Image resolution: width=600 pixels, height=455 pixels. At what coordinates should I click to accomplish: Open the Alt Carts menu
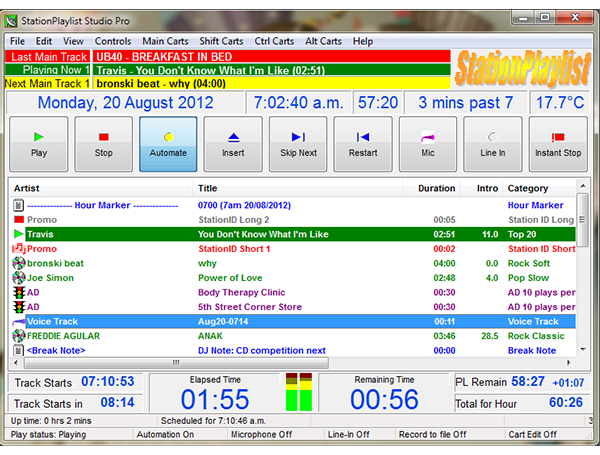tap(323, 41)
